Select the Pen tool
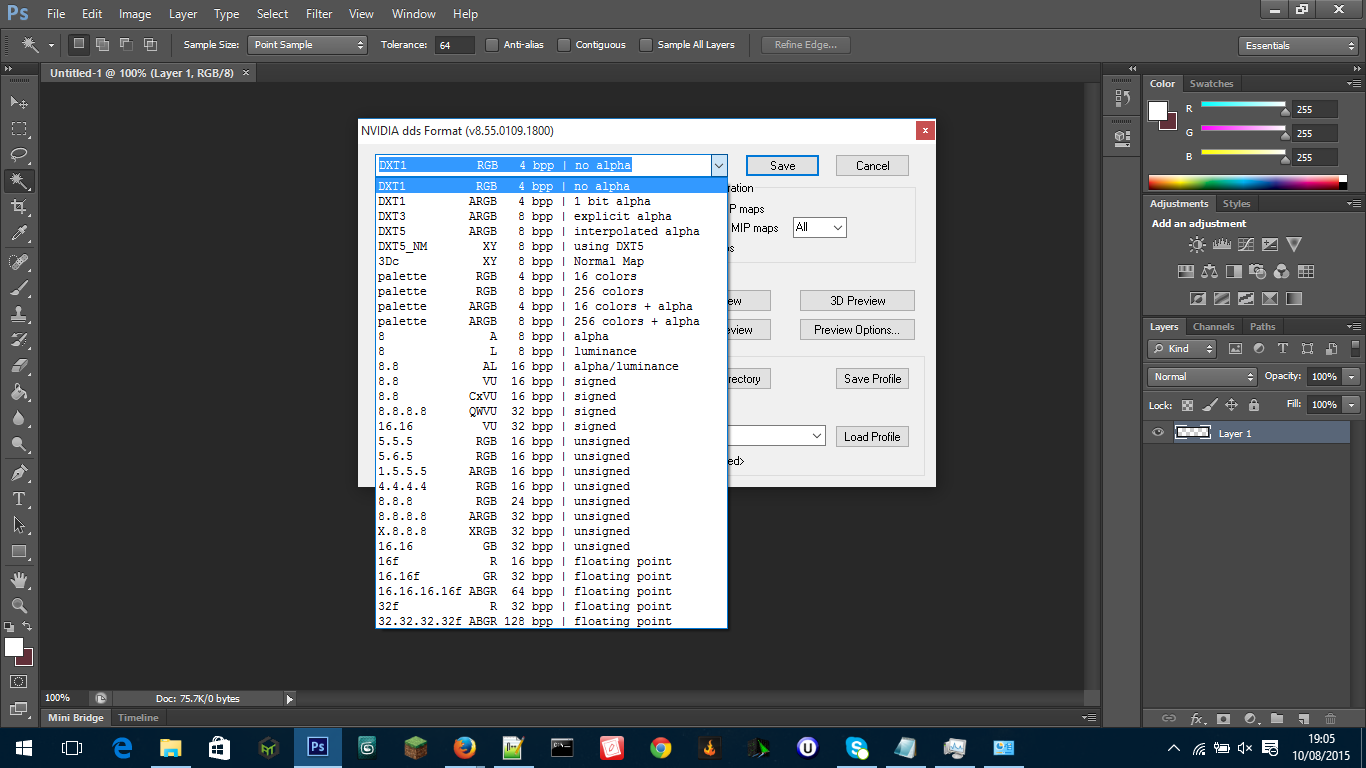Screen dimensions: 1366x768 click(x=19, y=473)
